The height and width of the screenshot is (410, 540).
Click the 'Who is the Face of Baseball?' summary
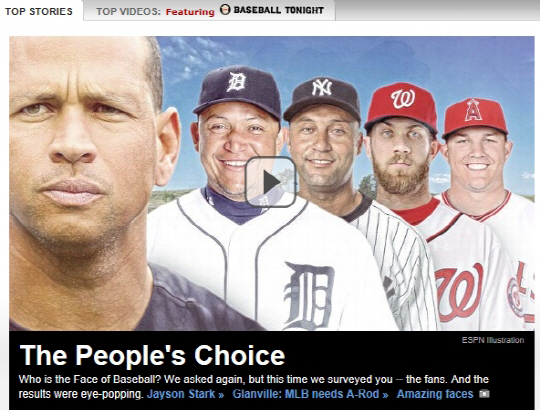[x=253, y=386]
